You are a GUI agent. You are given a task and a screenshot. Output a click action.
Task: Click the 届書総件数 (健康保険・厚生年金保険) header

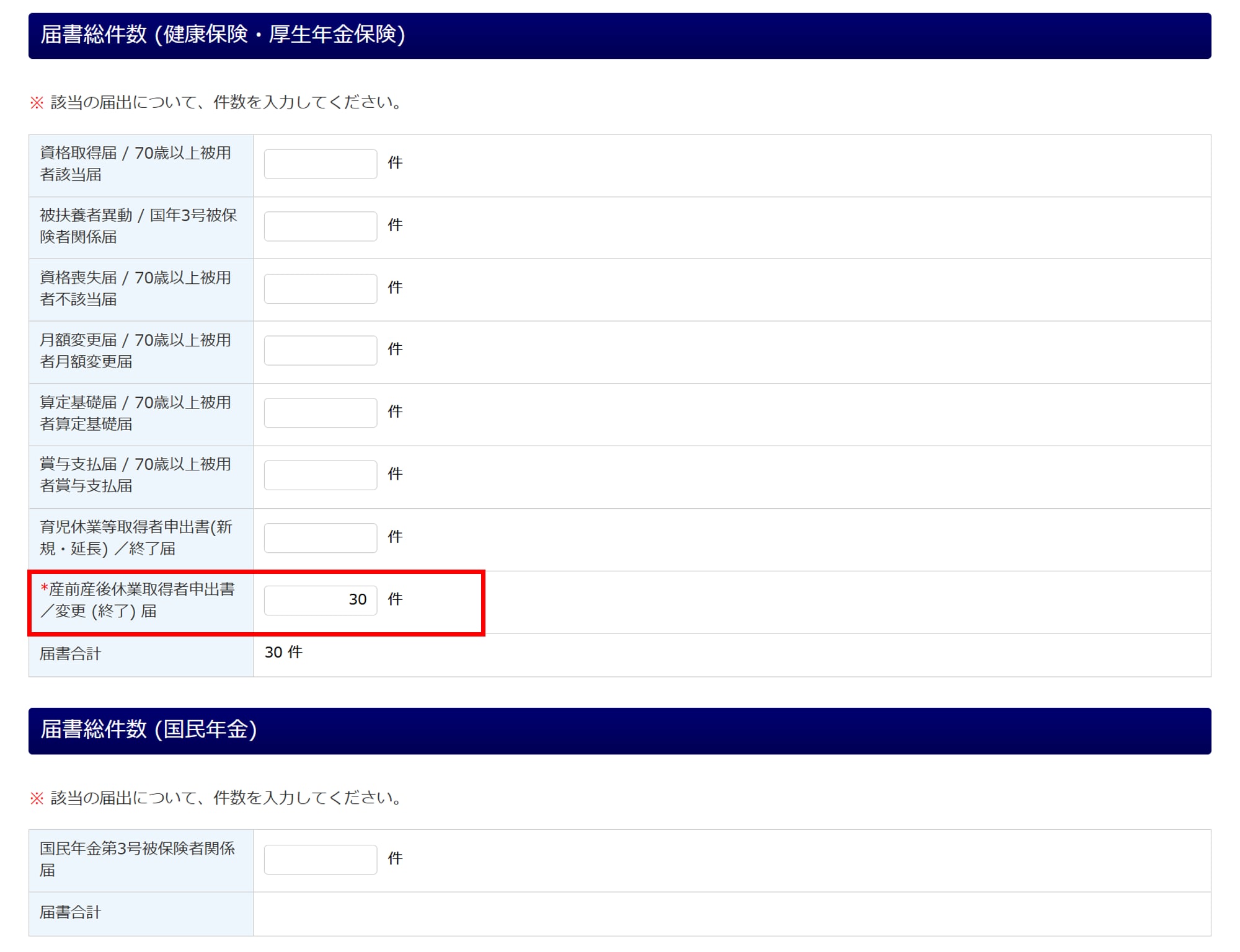click(x=222, y=35)
